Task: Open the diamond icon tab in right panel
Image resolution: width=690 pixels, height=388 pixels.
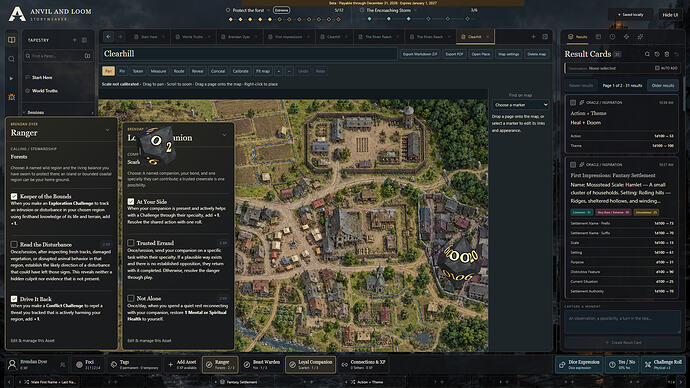Action: click(x=626, y=37)
